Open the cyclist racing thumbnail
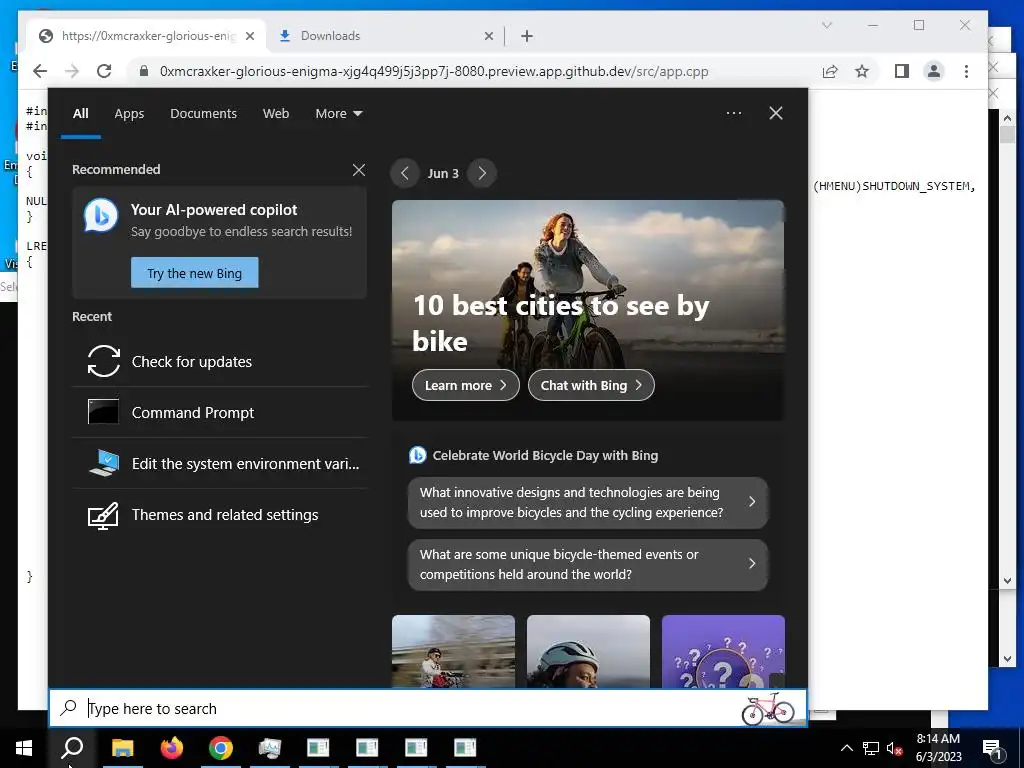 pyautogui.click(x=453, y=651)
